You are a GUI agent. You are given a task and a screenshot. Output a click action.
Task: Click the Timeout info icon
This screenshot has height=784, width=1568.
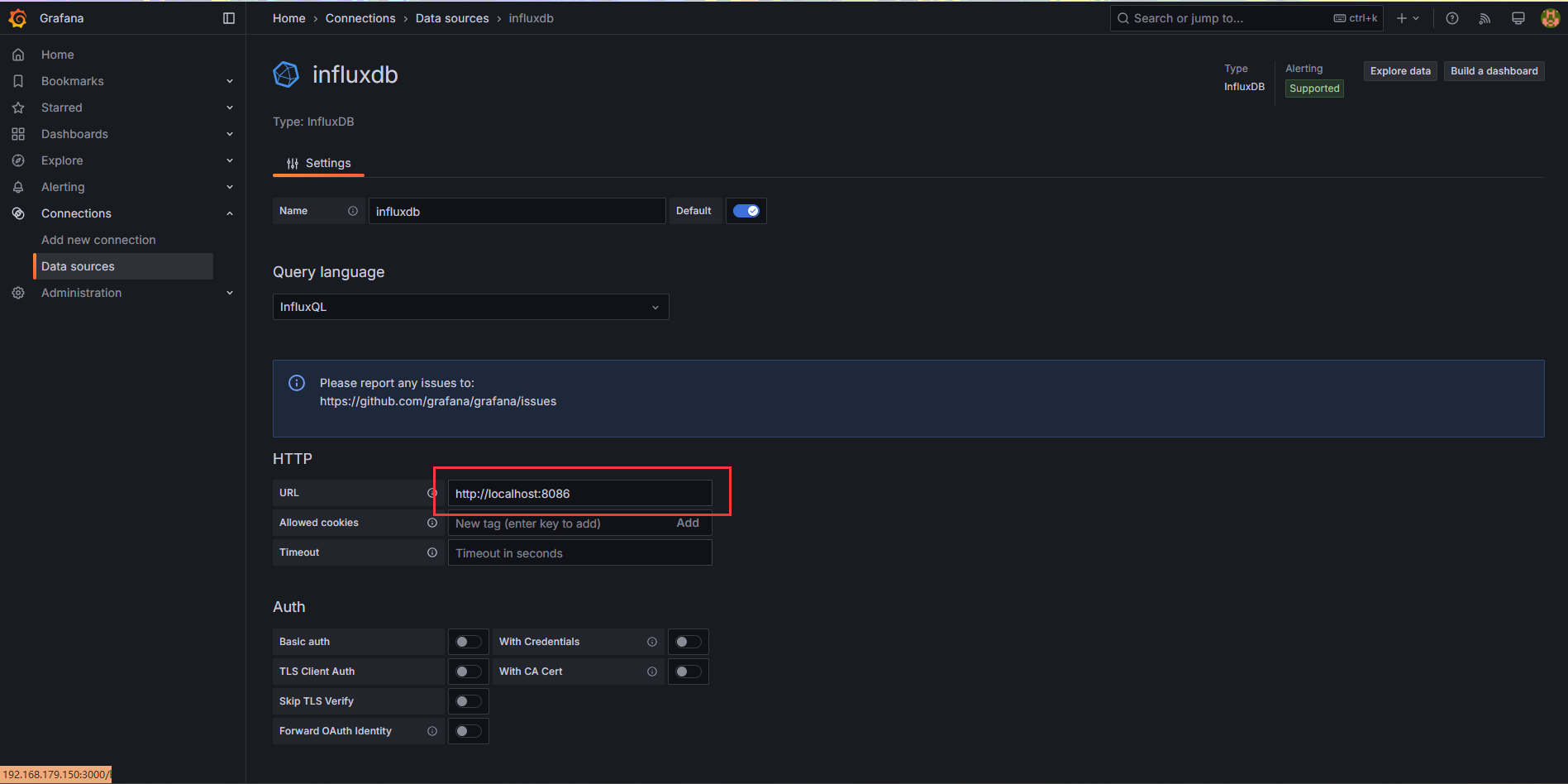coord(432,552)
